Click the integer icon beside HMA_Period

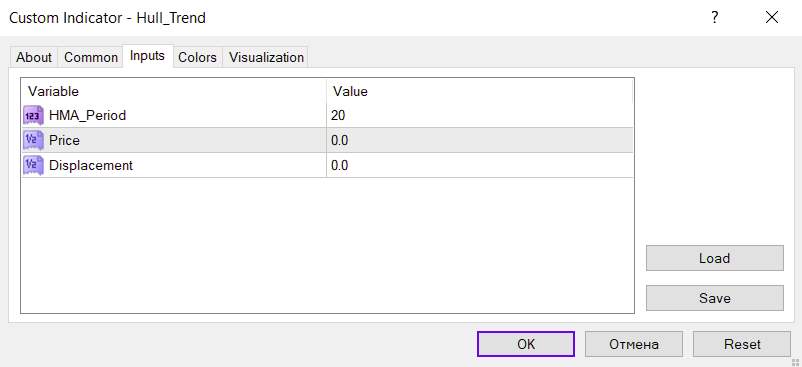(x=32, y=116)
